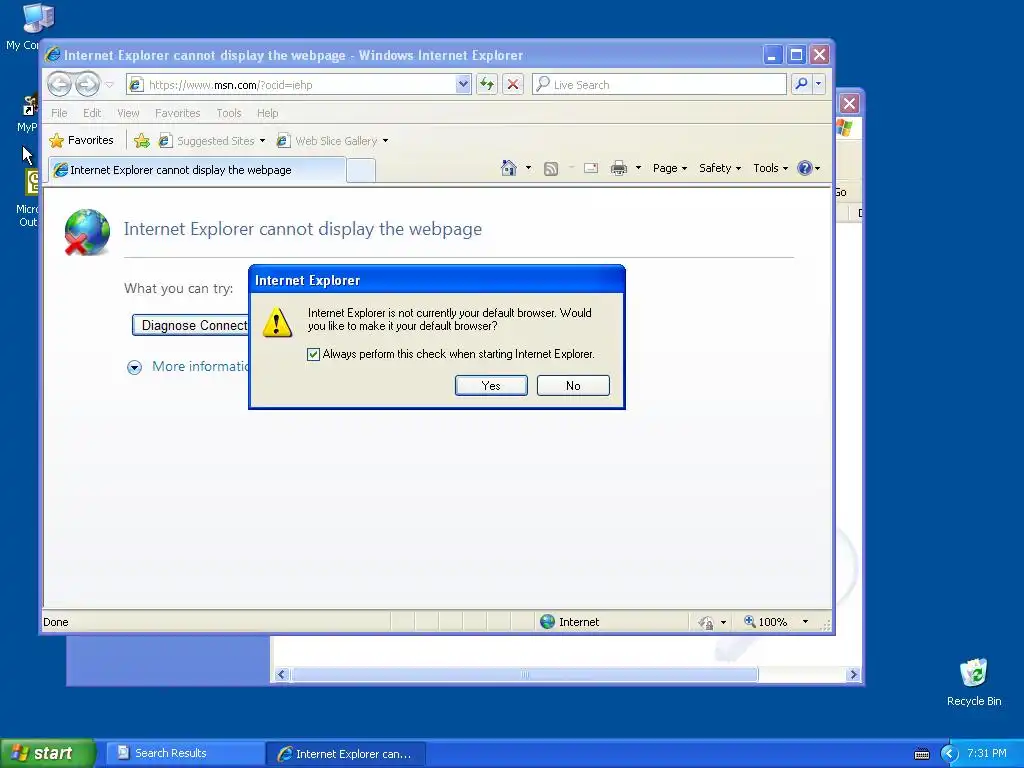Open the Safety command menu
This screenshot has width=1024, height=768.
[720, 168]
